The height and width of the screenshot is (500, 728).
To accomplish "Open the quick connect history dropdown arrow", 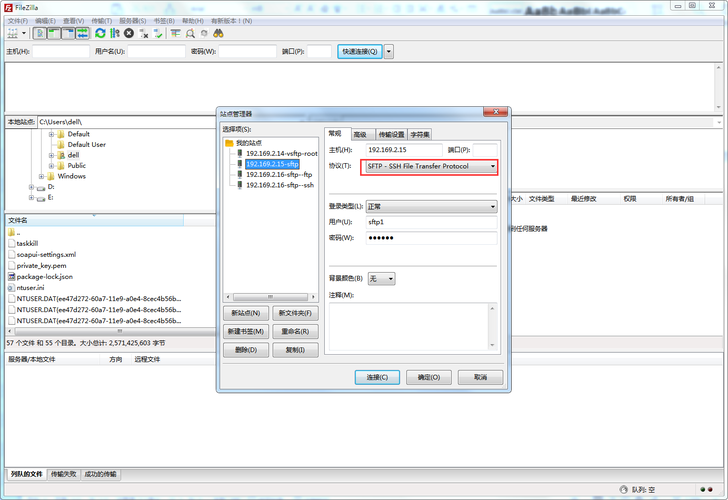I will coord(389,52).
